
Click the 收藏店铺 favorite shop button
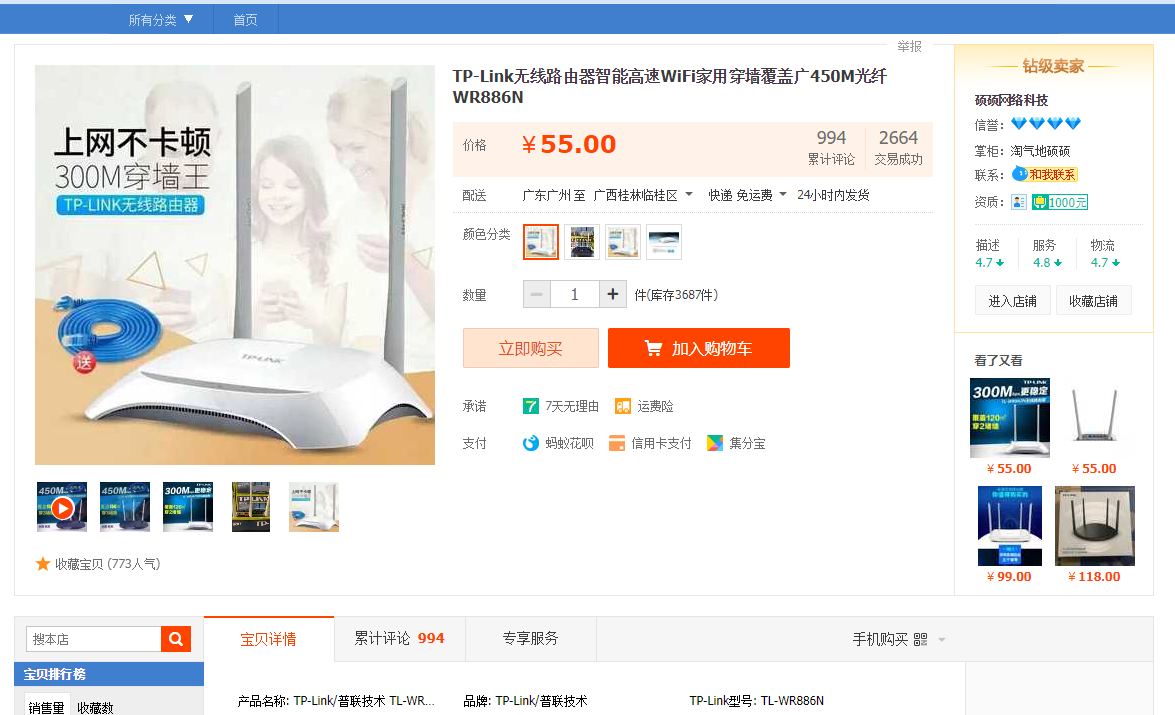(1093, 301)
